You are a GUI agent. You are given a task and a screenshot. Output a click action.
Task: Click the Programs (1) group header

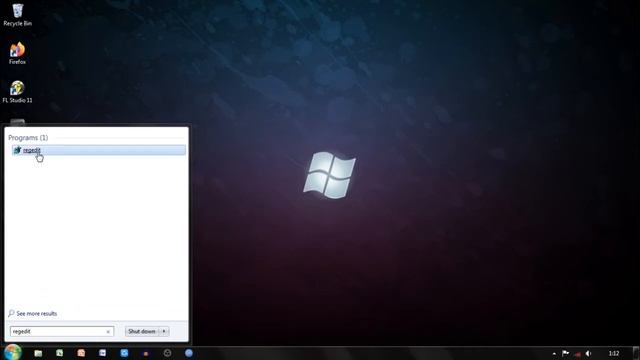[x=28, y=138]
